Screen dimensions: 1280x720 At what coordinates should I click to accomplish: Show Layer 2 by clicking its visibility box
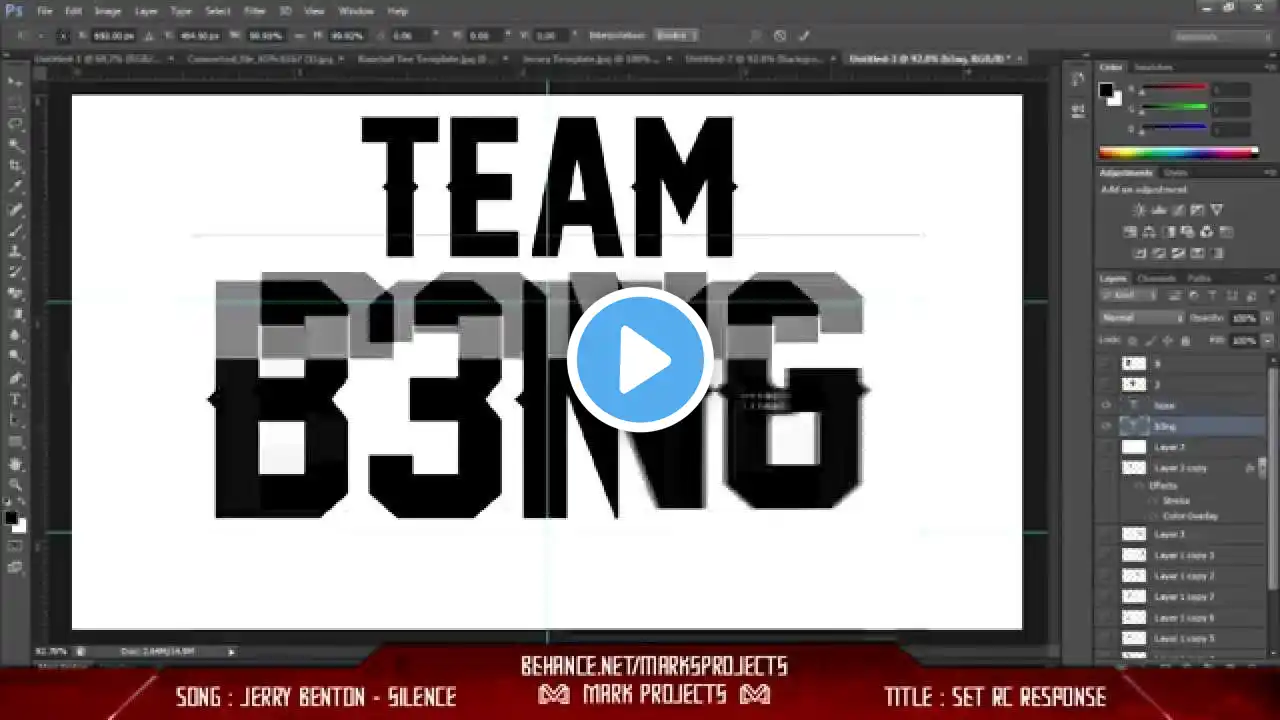[1106, 447]
